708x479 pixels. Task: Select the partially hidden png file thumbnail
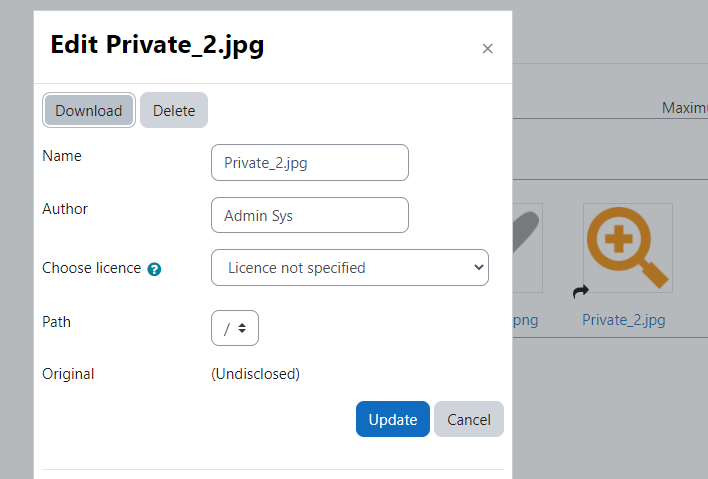coord(527,247)
